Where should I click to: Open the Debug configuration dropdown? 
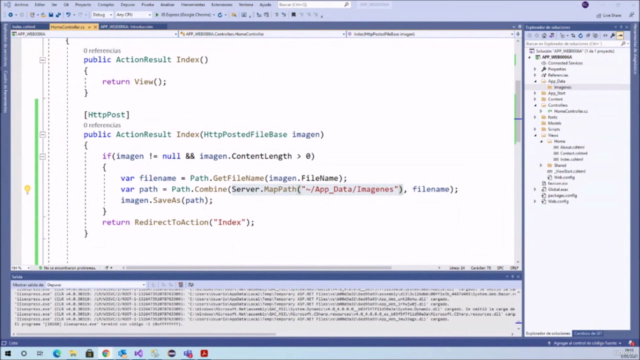(102, 15)
